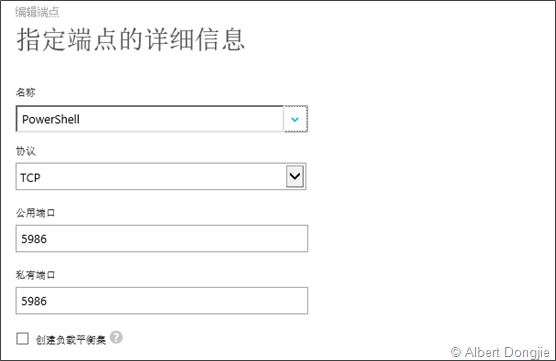Image resolution: width=556 pixels, height=361 pixels.
Task: Click the 私有端口 field label
Action: [35, 275]
